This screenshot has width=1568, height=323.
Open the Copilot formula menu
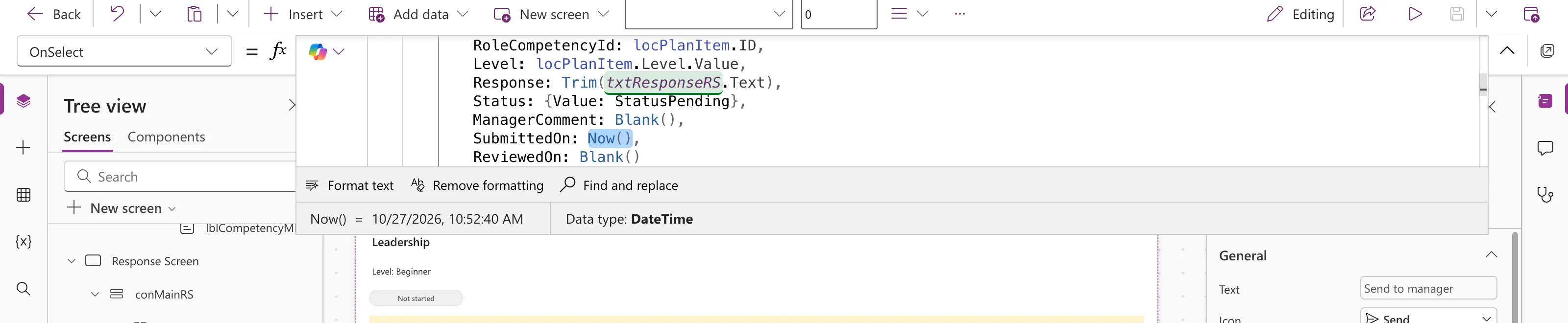click(326, 52)
